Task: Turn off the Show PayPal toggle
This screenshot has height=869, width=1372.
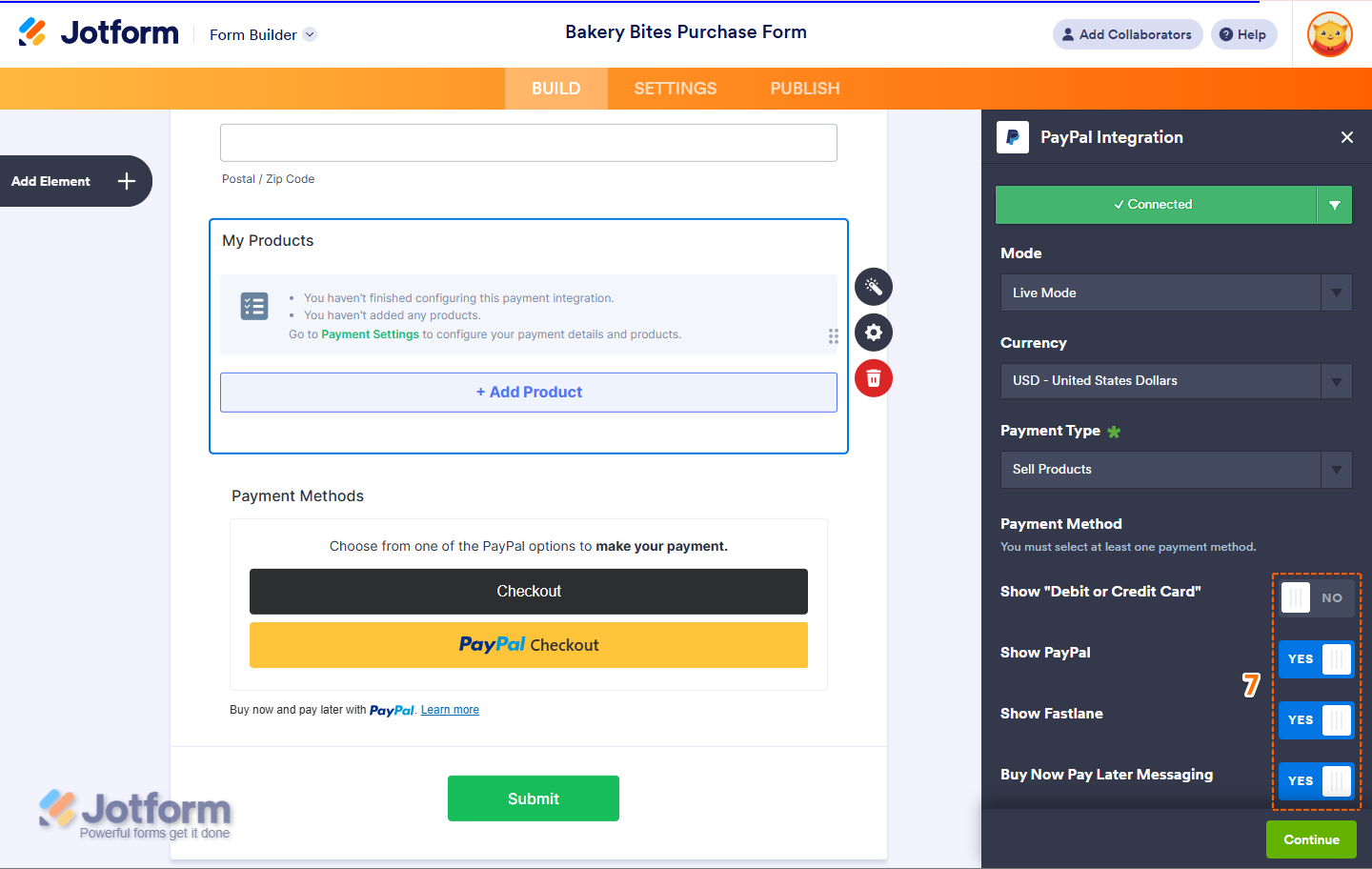Action: [x=1315, y=659]
